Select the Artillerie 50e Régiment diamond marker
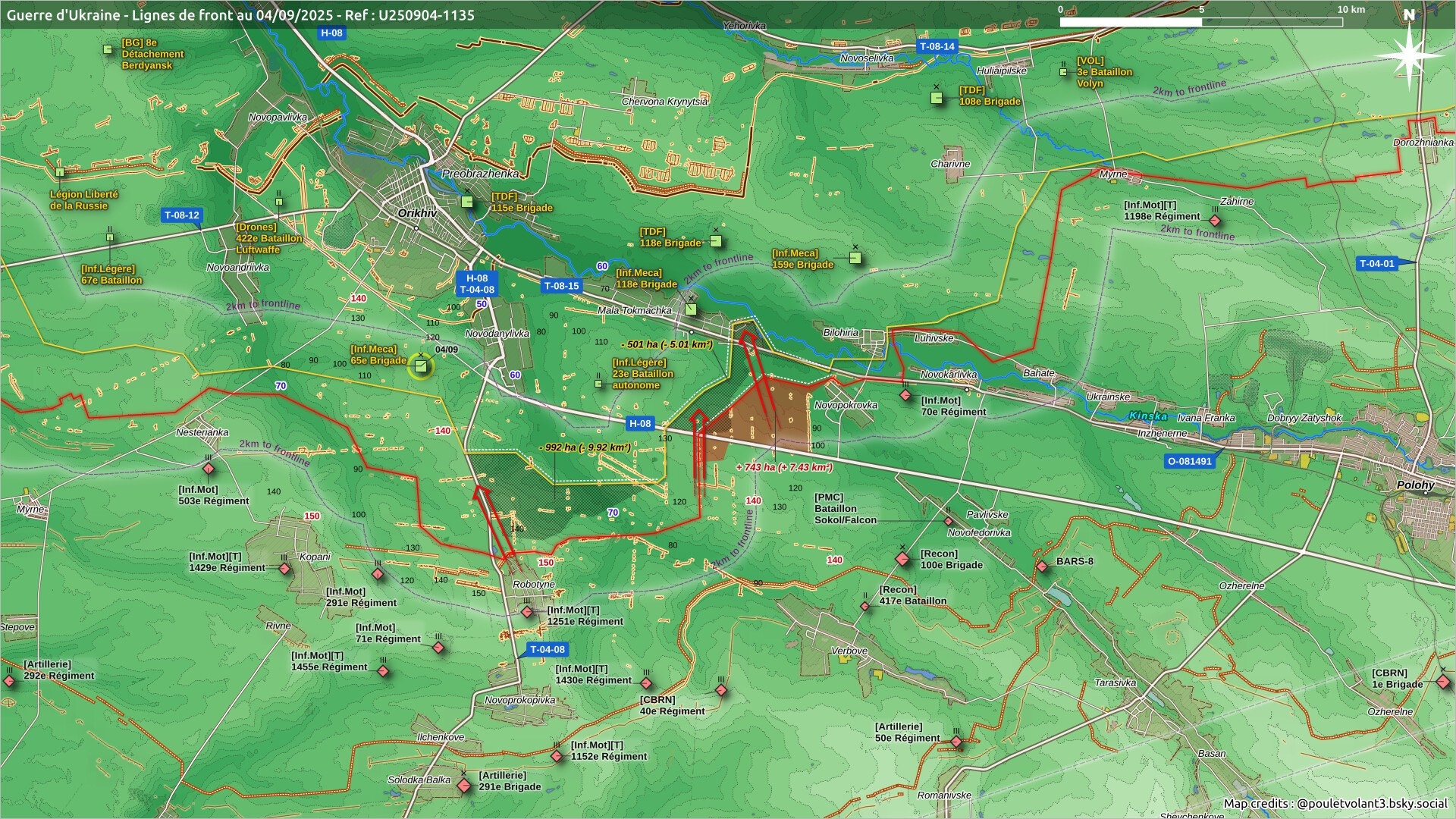The width and height of the screenshot is (1456, 819). (x=956, y=742)
